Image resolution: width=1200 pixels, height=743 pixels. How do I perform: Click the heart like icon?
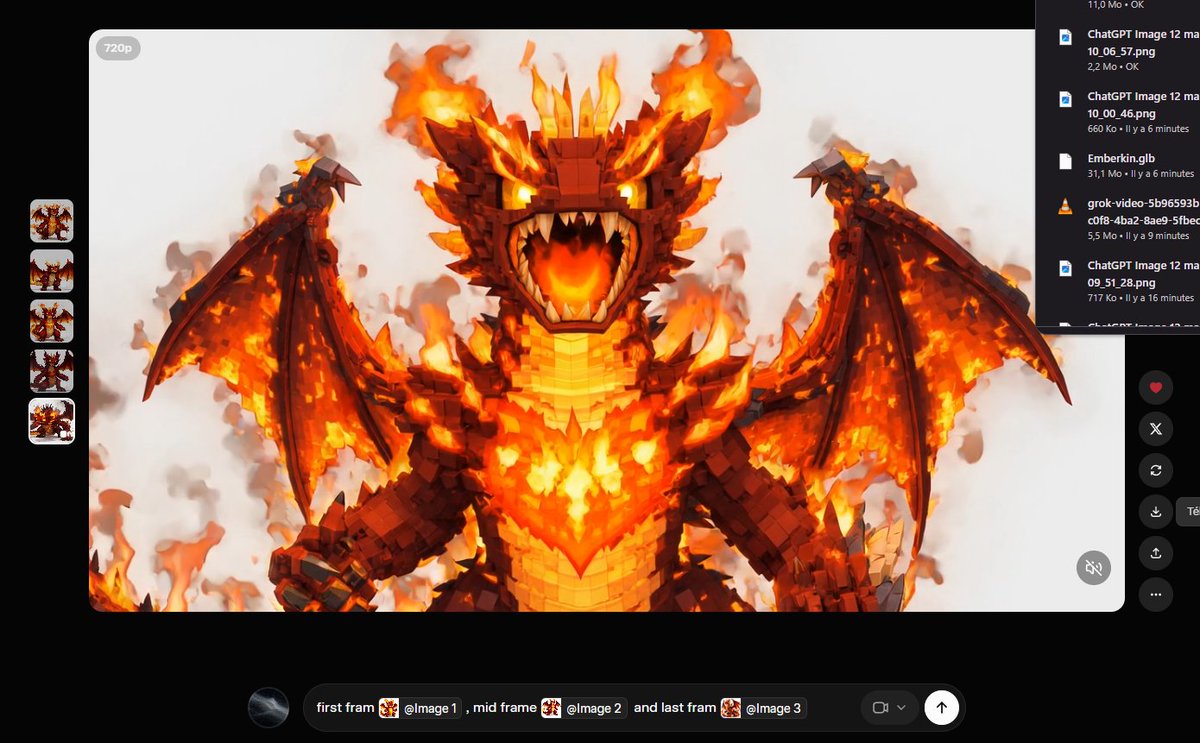tap(1156, 388)
